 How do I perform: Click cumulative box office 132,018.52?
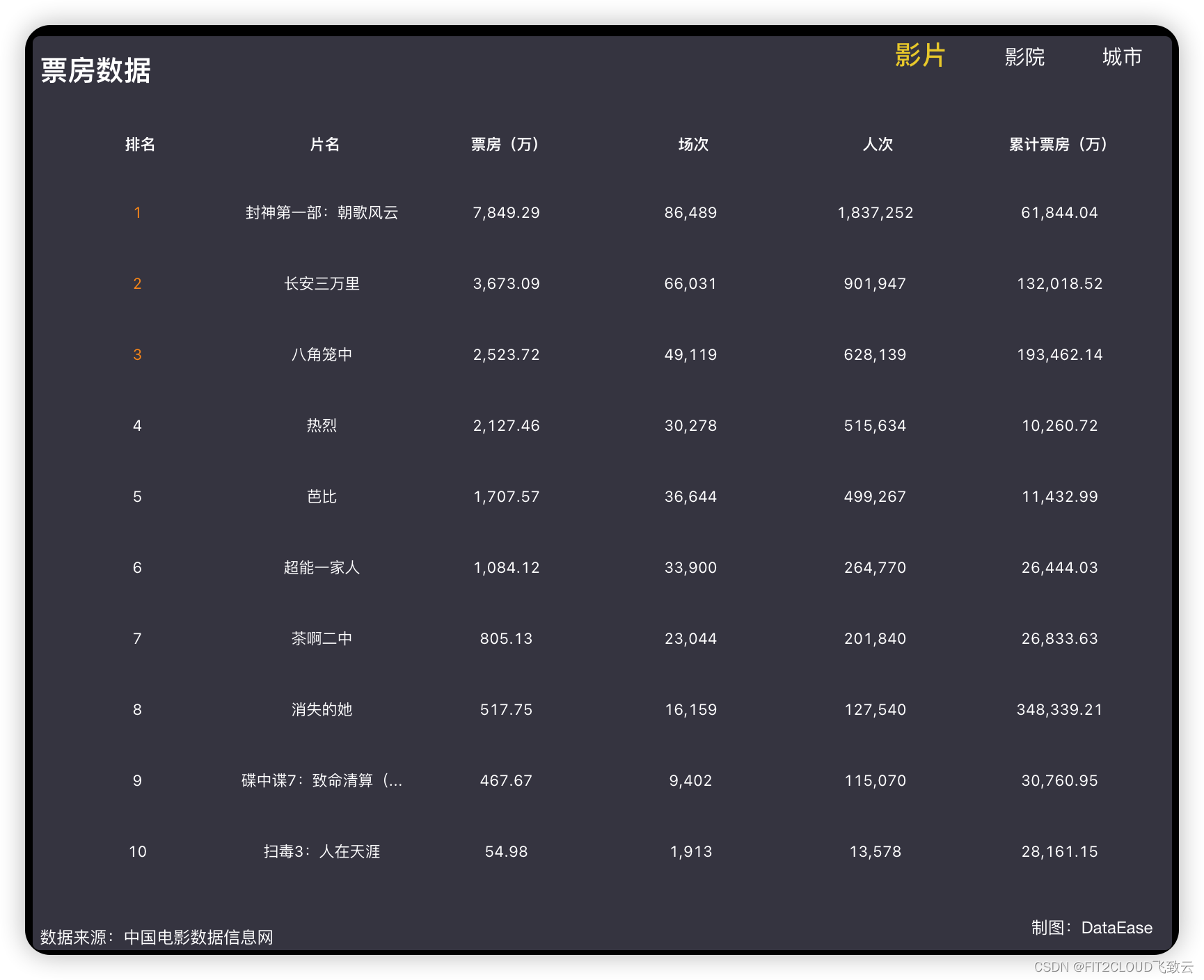point(1059,283)
